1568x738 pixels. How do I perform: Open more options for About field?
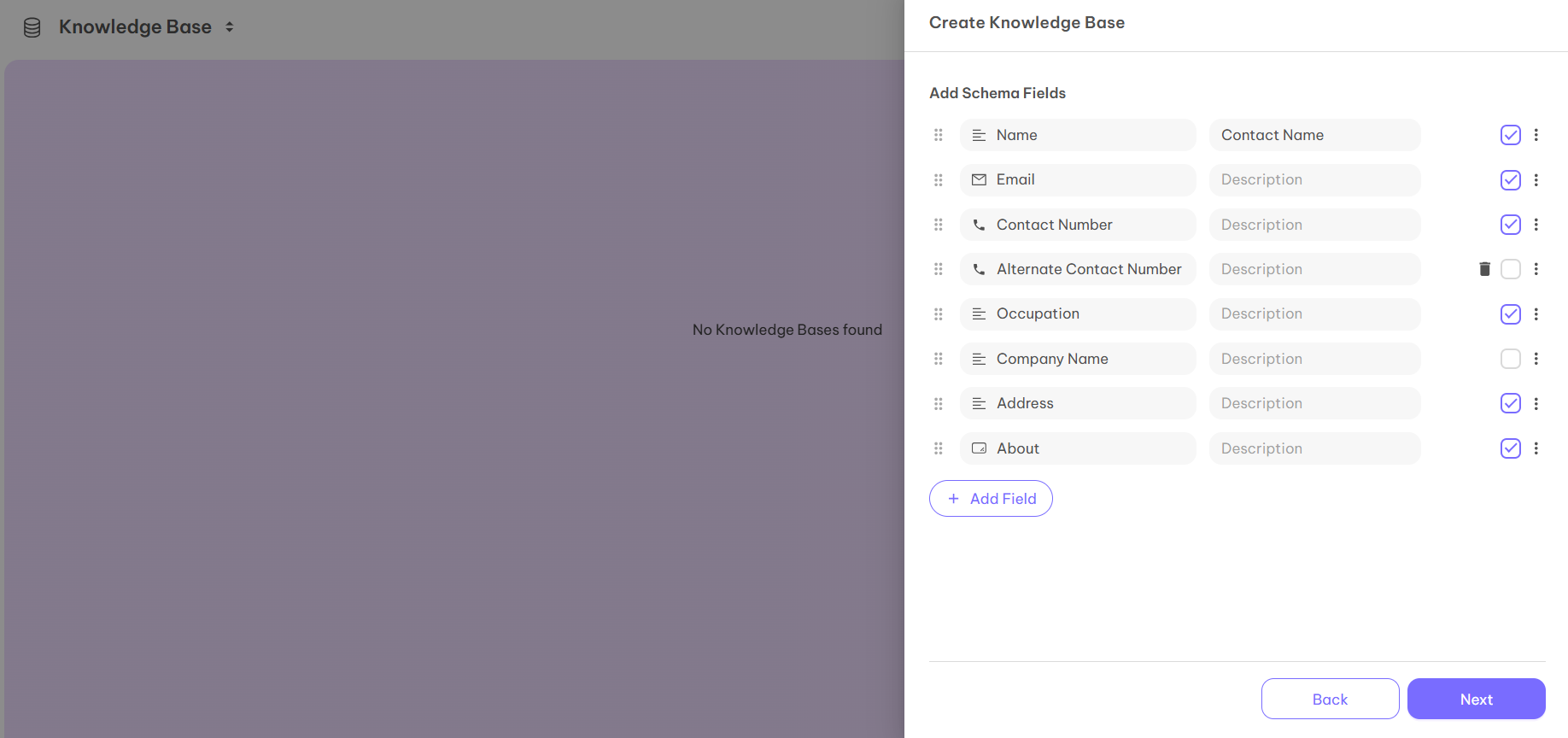1536,448
